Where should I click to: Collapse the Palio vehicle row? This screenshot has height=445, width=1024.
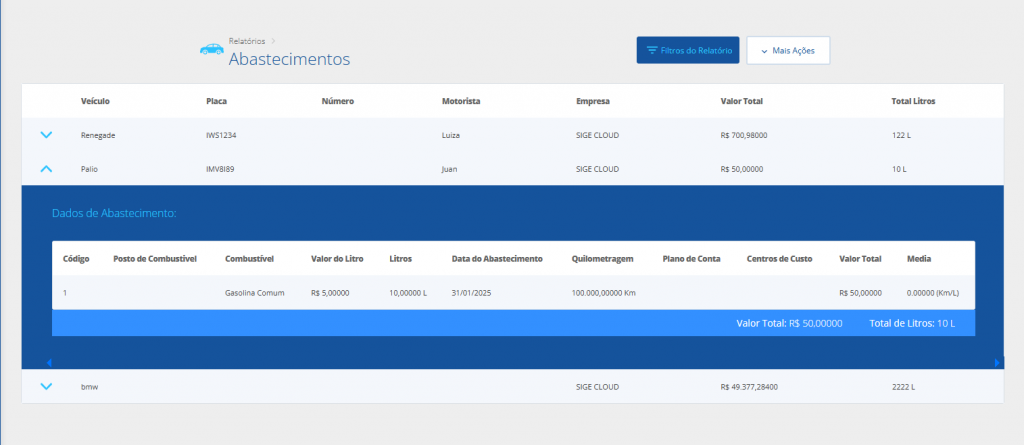click(46, 169)
